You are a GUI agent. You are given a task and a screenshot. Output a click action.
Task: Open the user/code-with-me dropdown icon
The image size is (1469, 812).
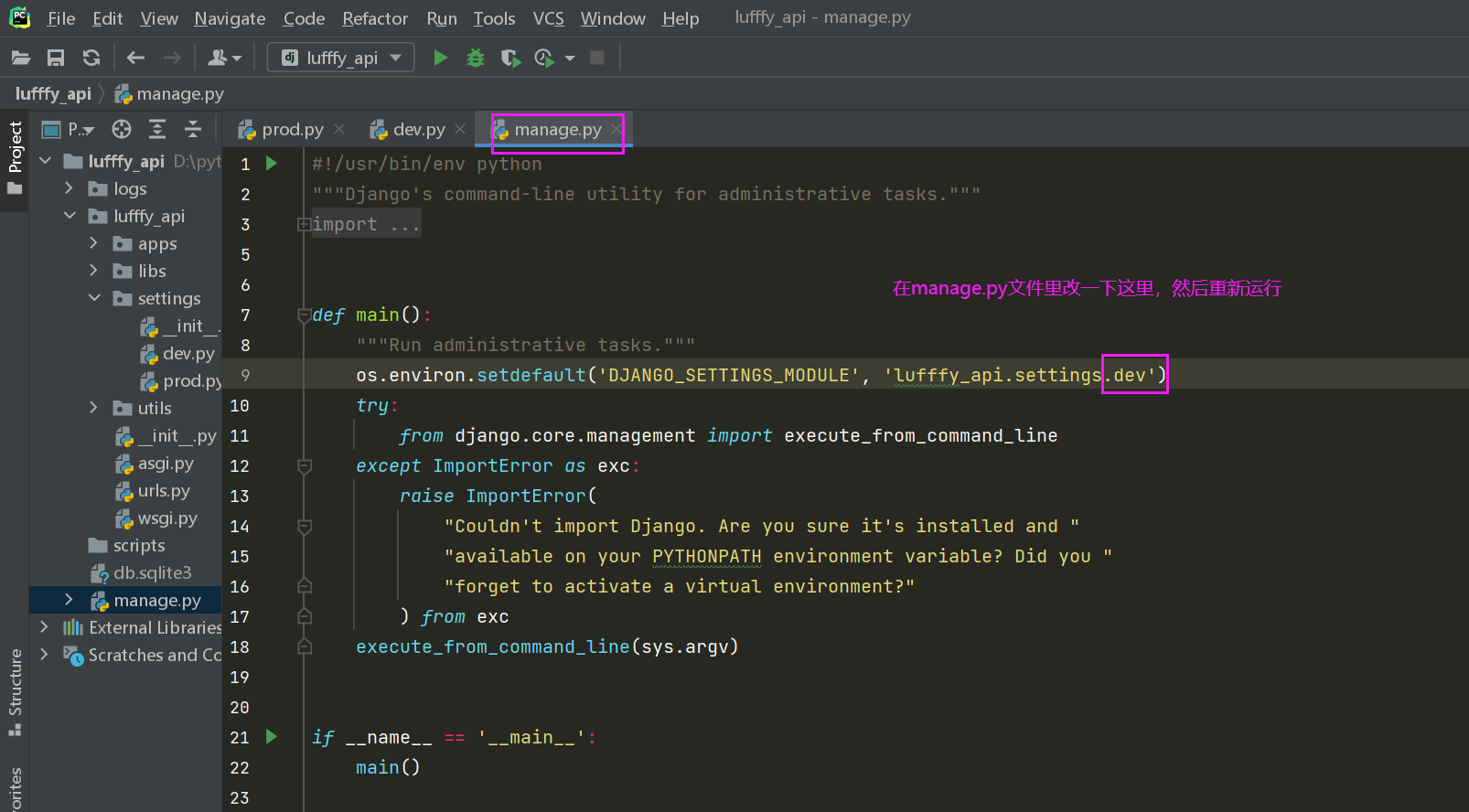pos(224,58)
